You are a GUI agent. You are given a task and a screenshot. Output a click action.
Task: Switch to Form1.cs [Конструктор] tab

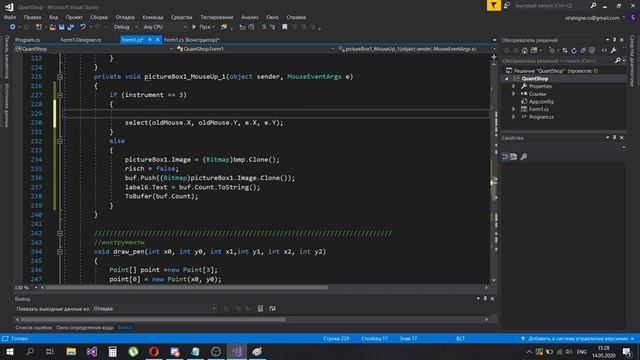(x=191, y=40)
